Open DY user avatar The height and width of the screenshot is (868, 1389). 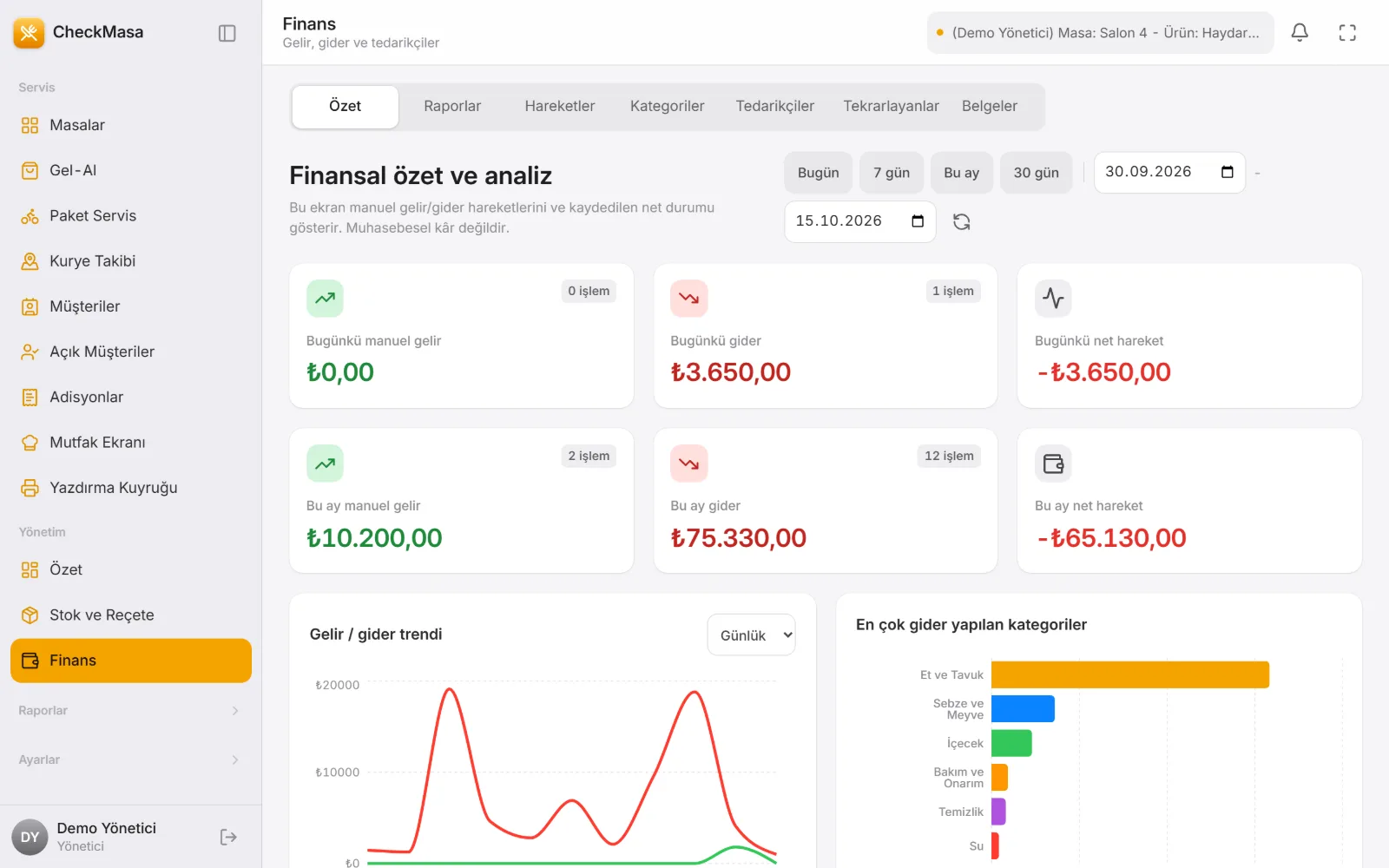[x=30, y=837]
